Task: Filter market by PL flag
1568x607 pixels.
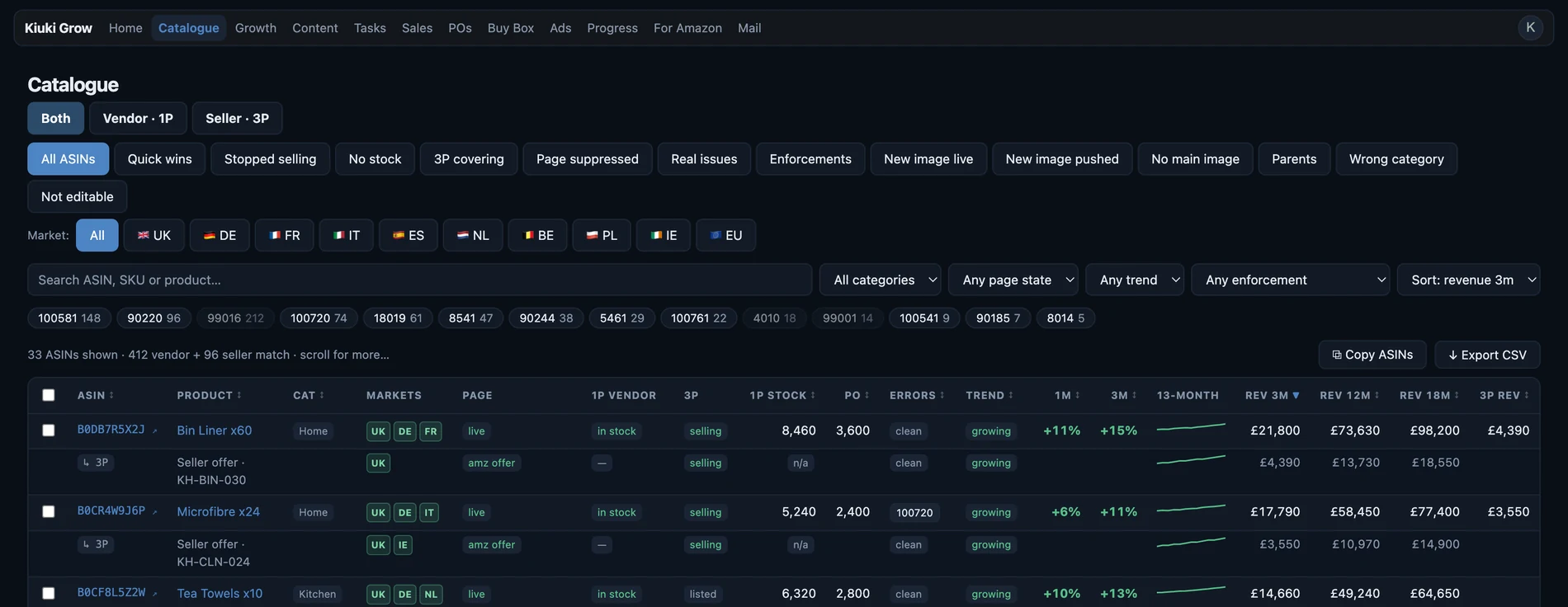Action: click(x=602, y=235)
